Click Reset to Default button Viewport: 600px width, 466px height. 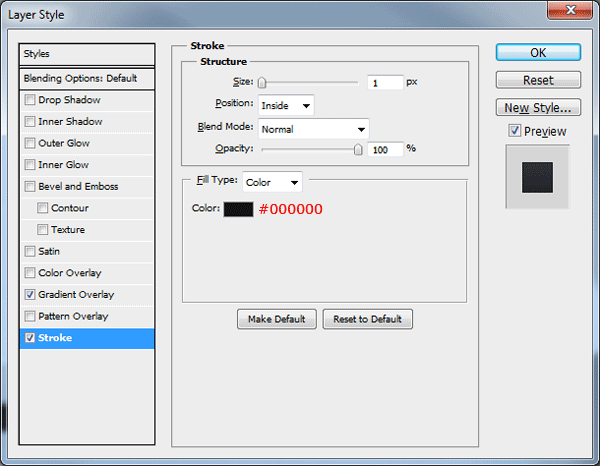coord(367,319)
